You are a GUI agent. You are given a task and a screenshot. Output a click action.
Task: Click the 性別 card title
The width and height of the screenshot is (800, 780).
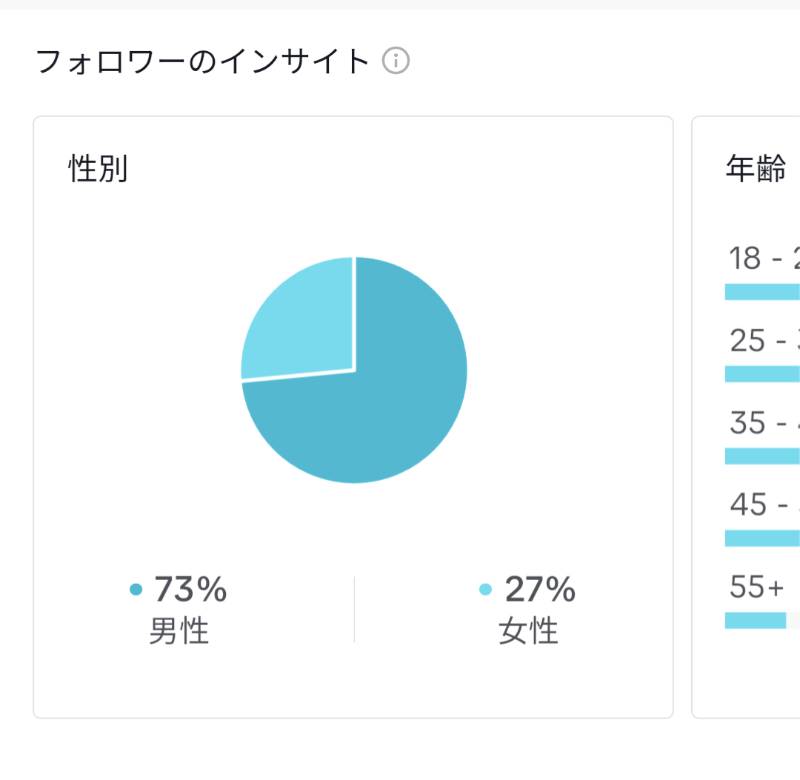tap(97, 168)
